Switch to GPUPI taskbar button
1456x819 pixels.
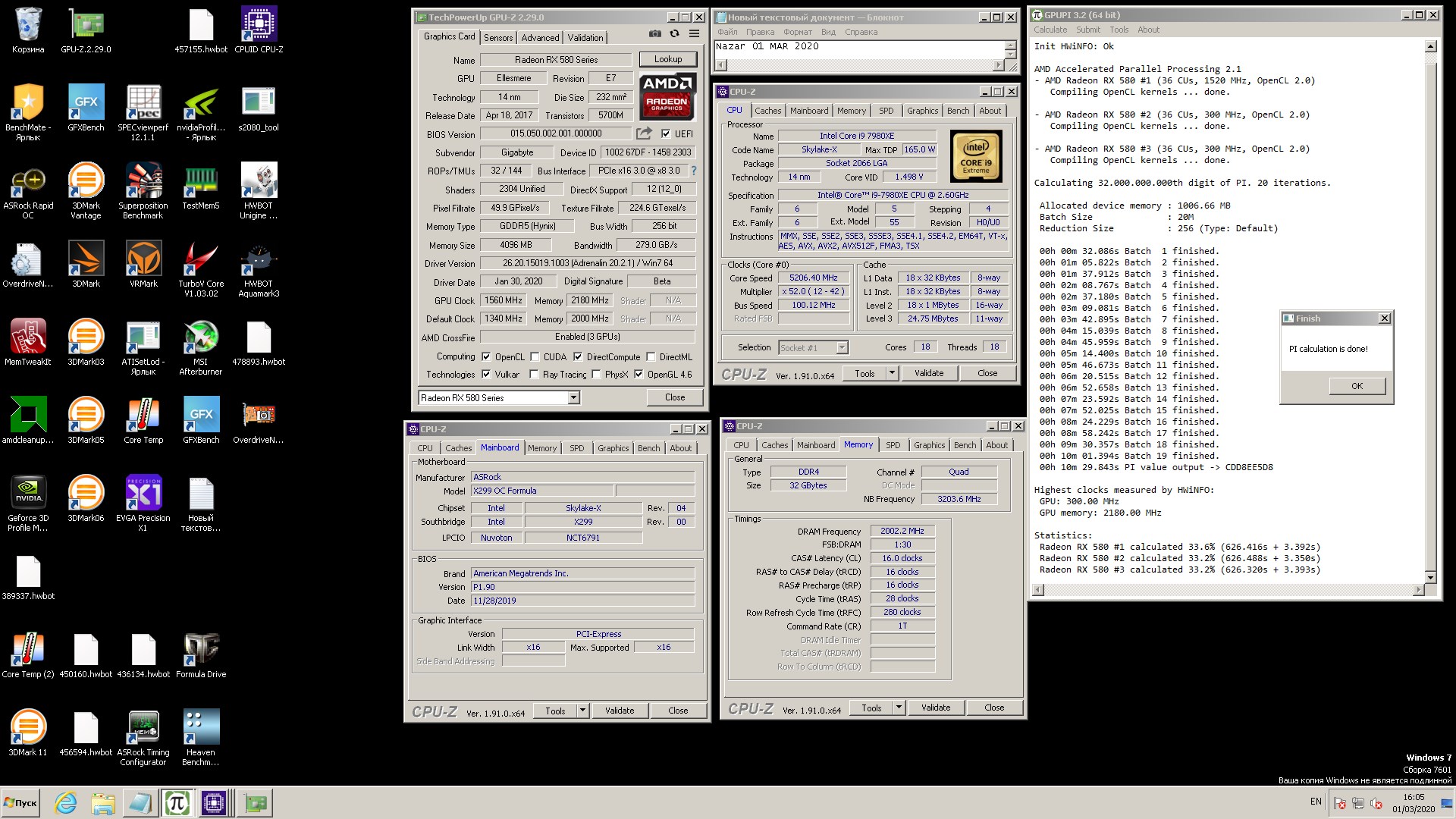(177, 802)
